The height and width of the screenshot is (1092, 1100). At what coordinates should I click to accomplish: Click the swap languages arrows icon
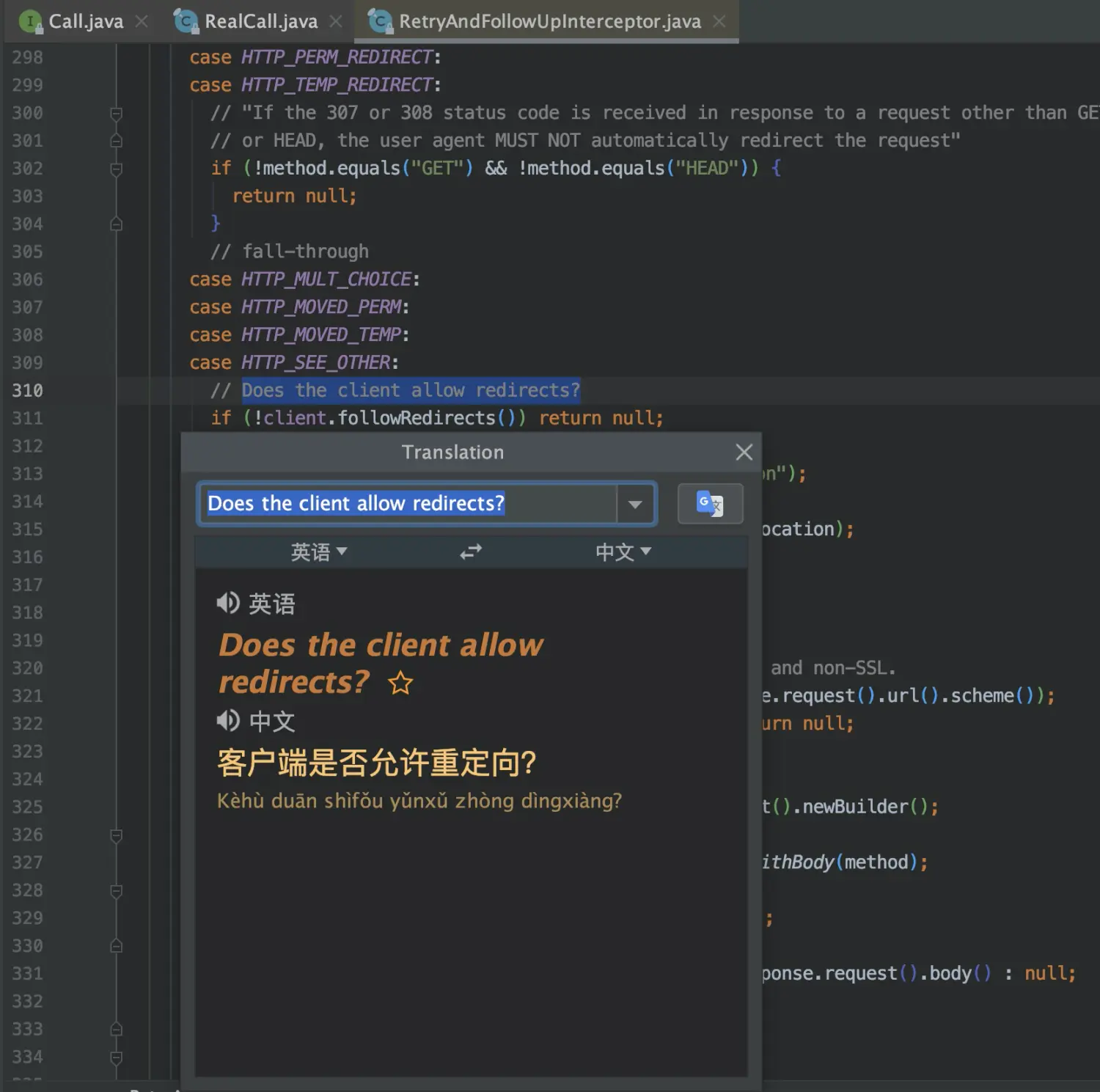click(471, 552)
